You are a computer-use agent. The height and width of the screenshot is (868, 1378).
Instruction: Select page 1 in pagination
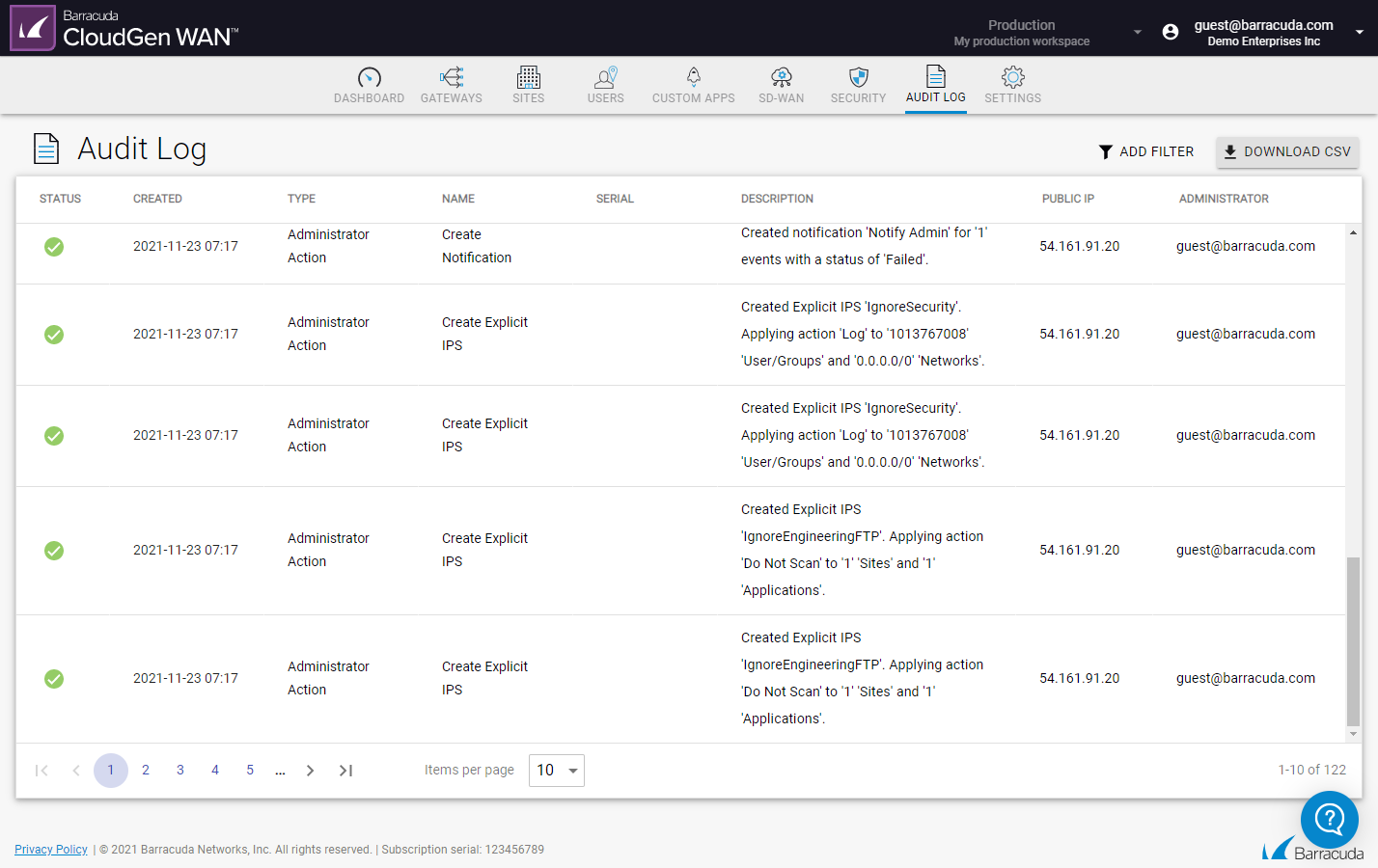111,771
